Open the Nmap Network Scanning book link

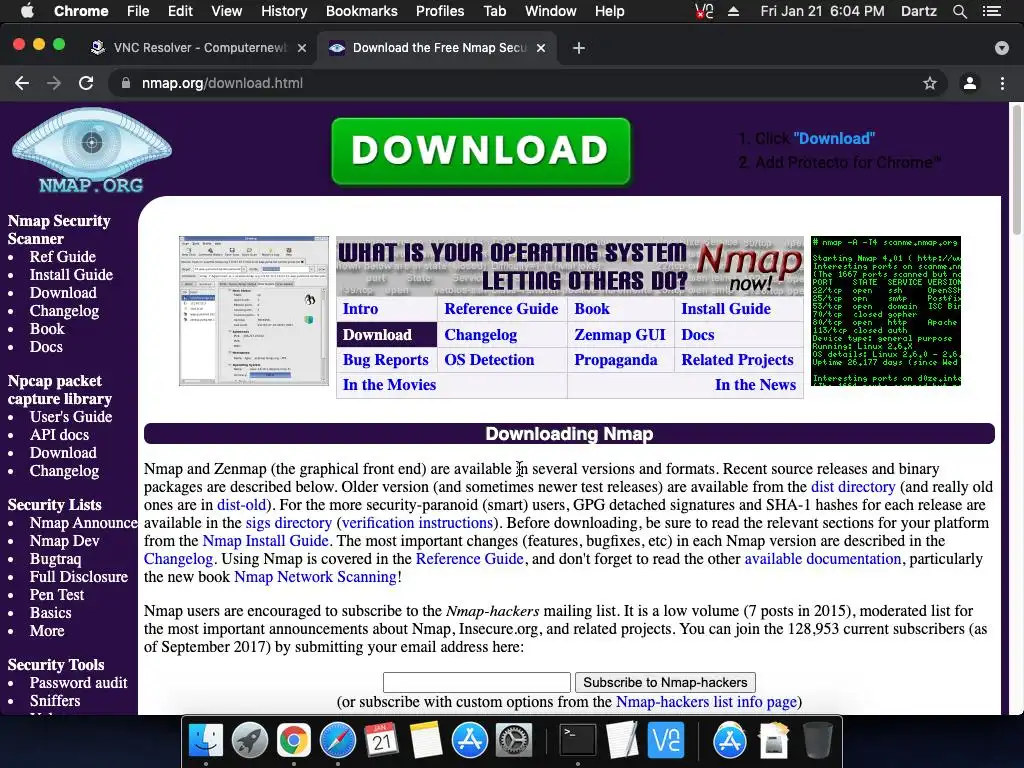point(315,577)
